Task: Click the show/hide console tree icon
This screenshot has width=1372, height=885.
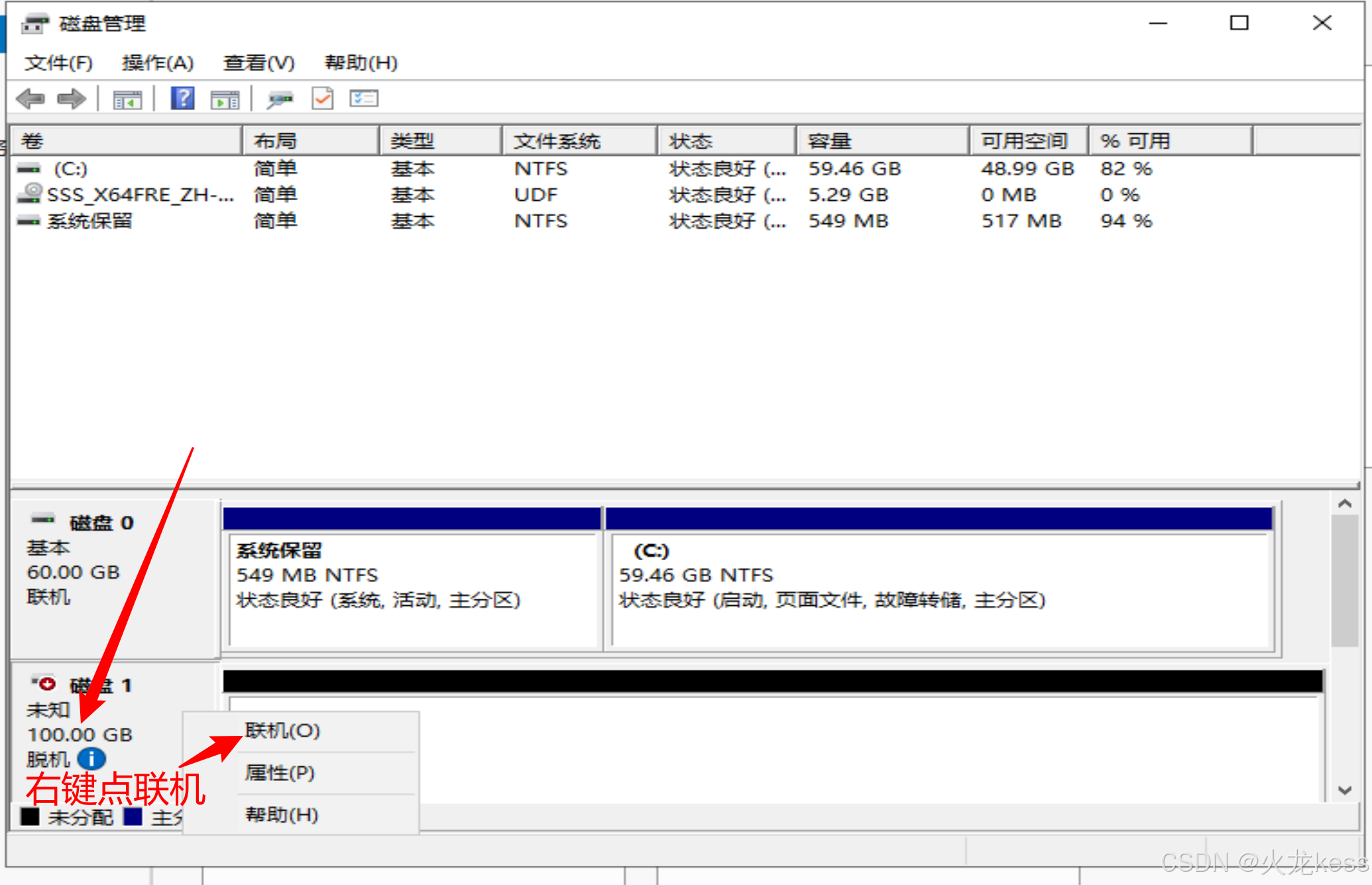Action: tap(127, 100)
